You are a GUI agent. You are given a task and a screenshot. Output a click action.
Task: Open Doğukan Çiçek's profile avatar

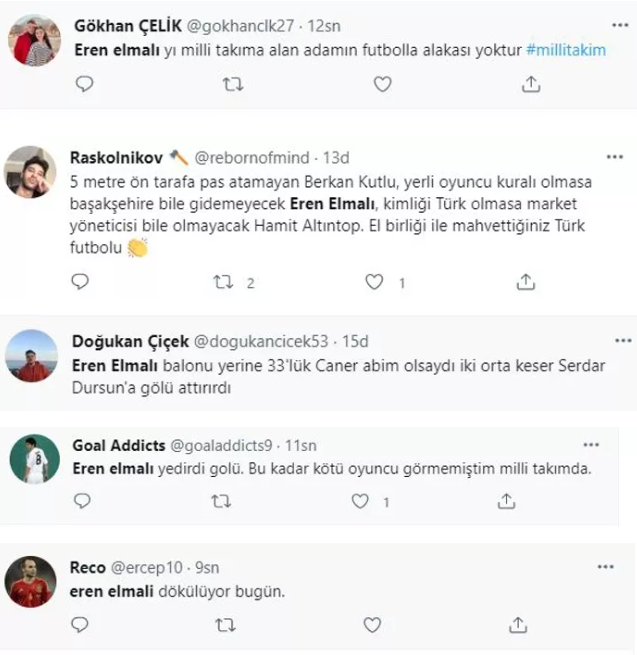click(32, 357)
